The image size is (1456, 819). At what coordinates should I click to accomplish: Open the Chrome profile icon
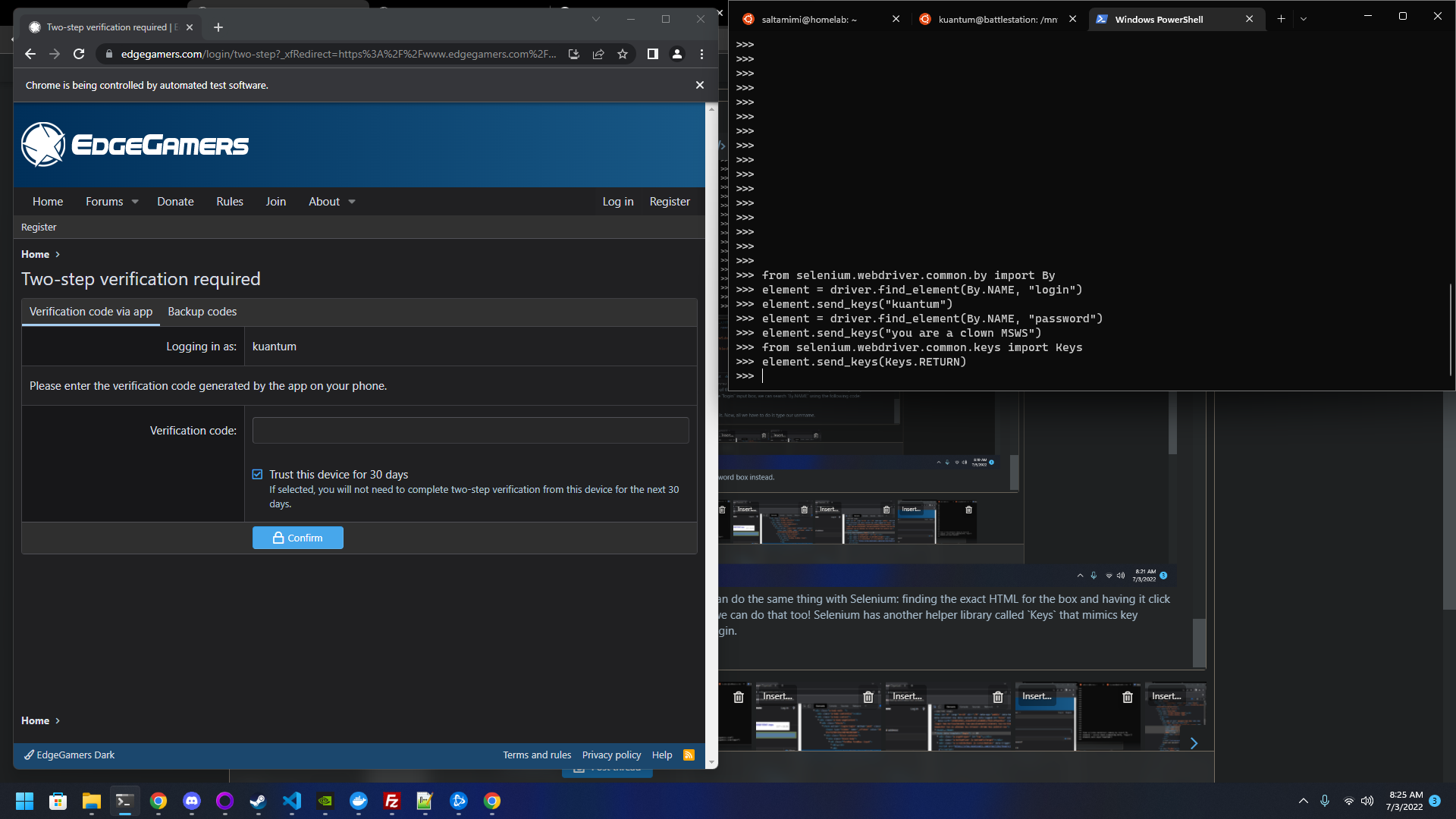click(677, 54)
